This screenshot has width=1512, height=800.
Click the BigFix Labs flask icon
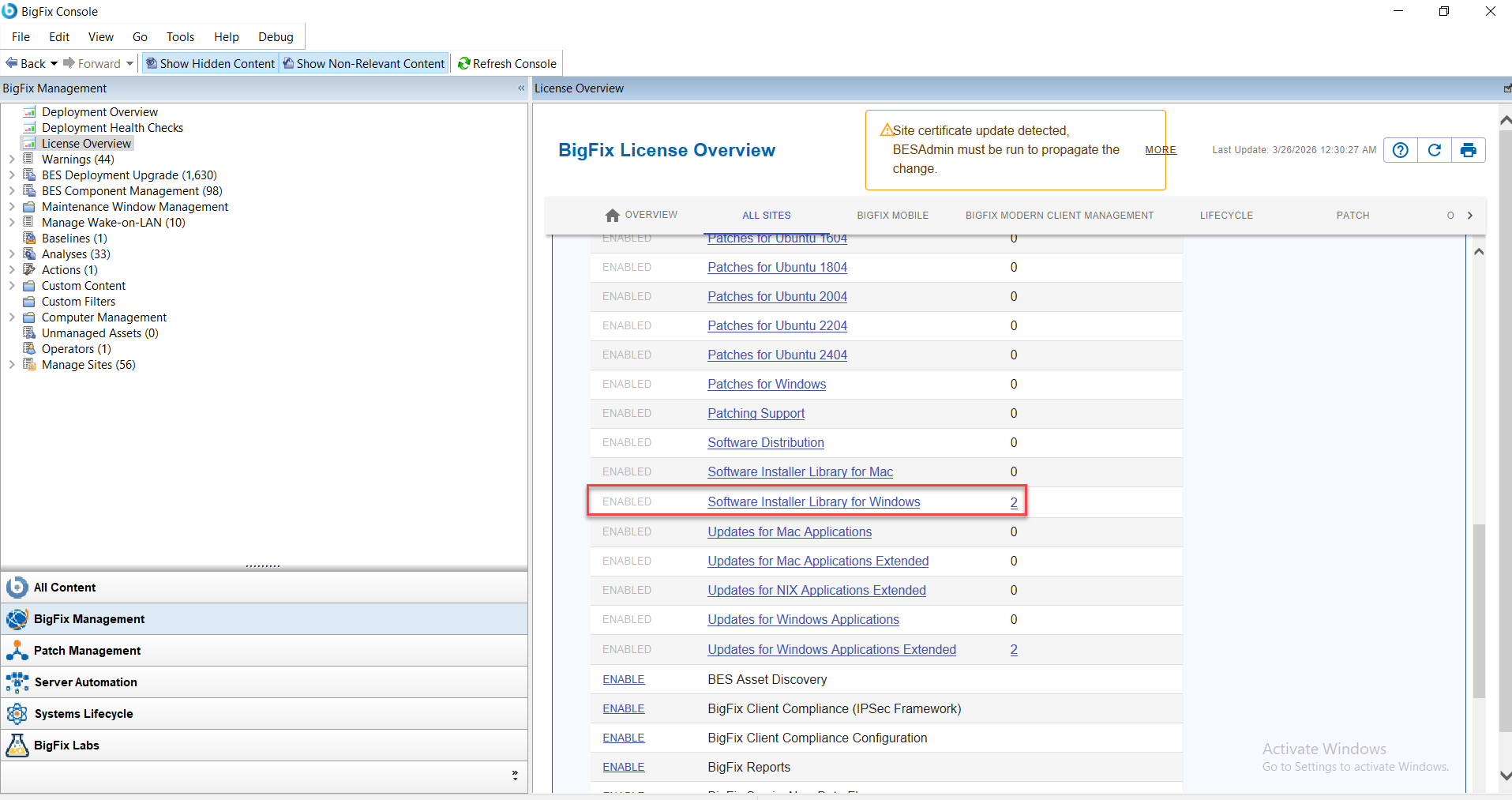(17, 745)
